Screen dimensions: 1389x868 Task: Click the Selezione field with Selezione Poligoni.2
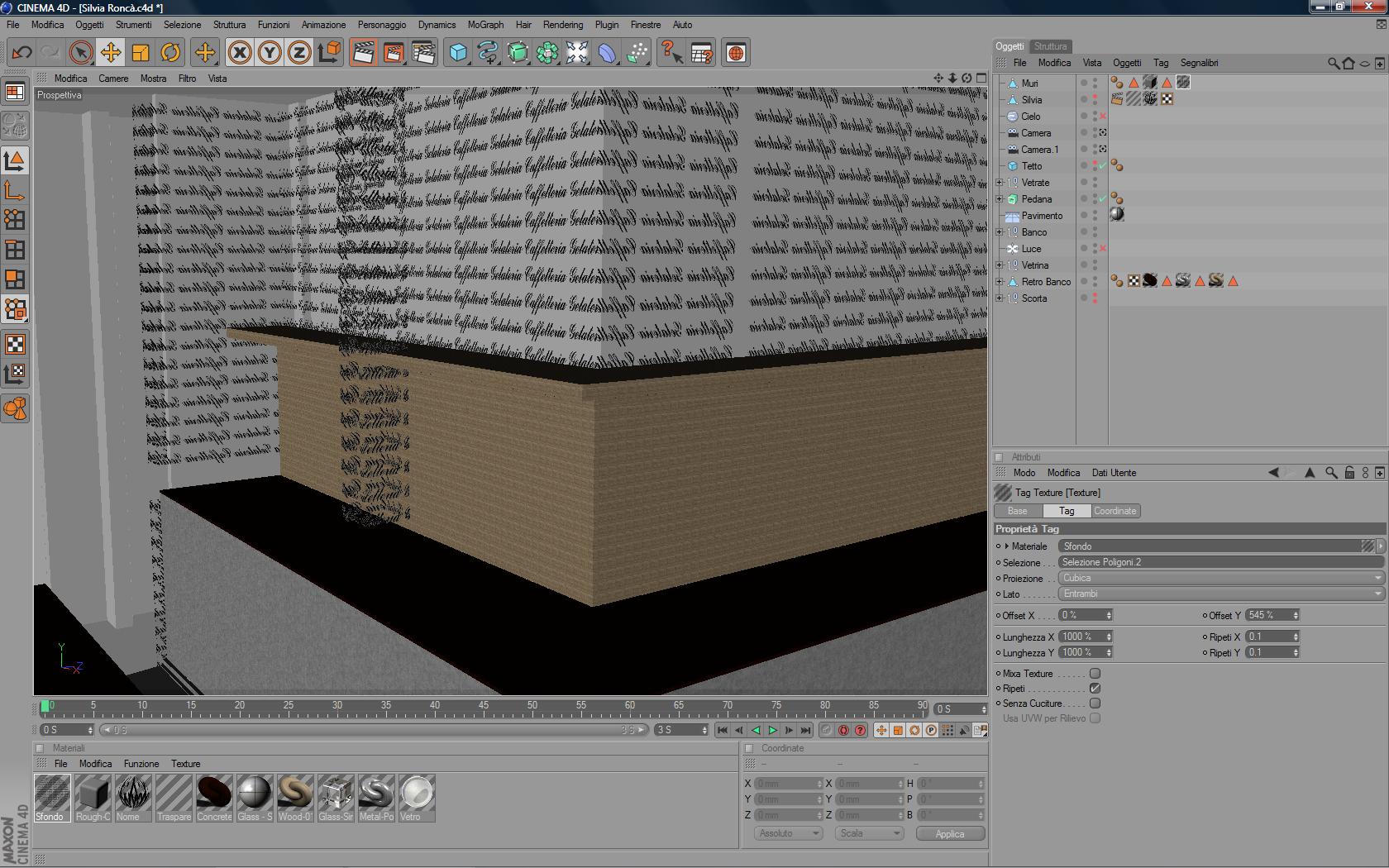(1222, 562)
